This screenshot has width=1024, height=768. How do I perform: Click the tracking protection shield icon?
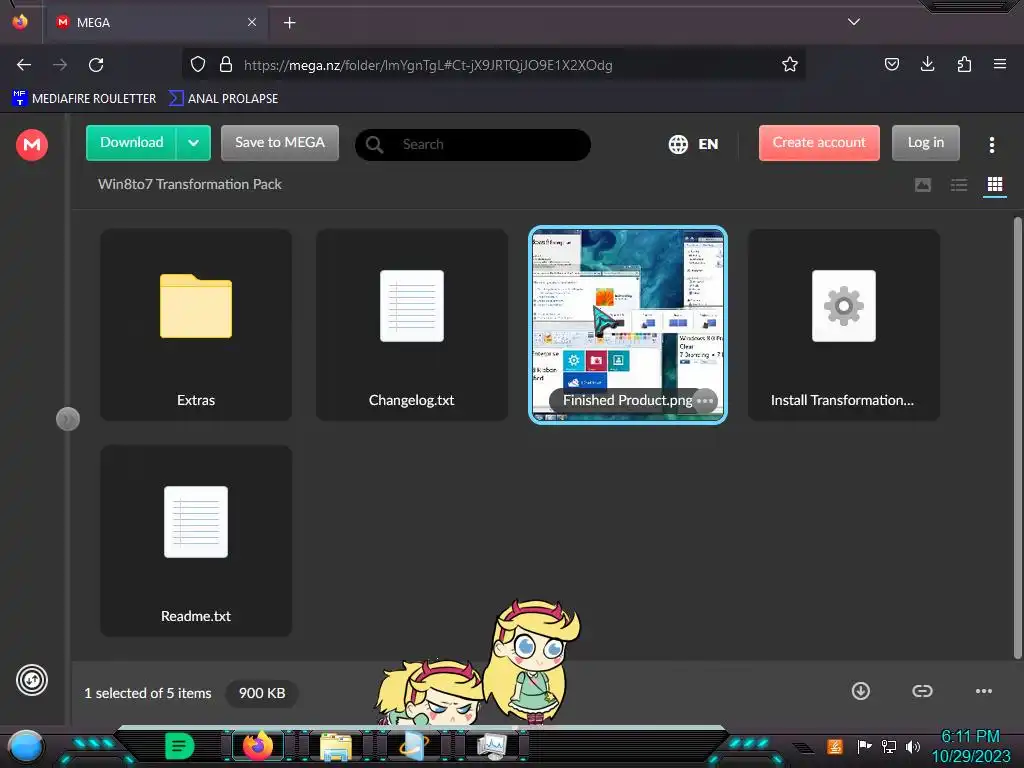pos(198,65)
